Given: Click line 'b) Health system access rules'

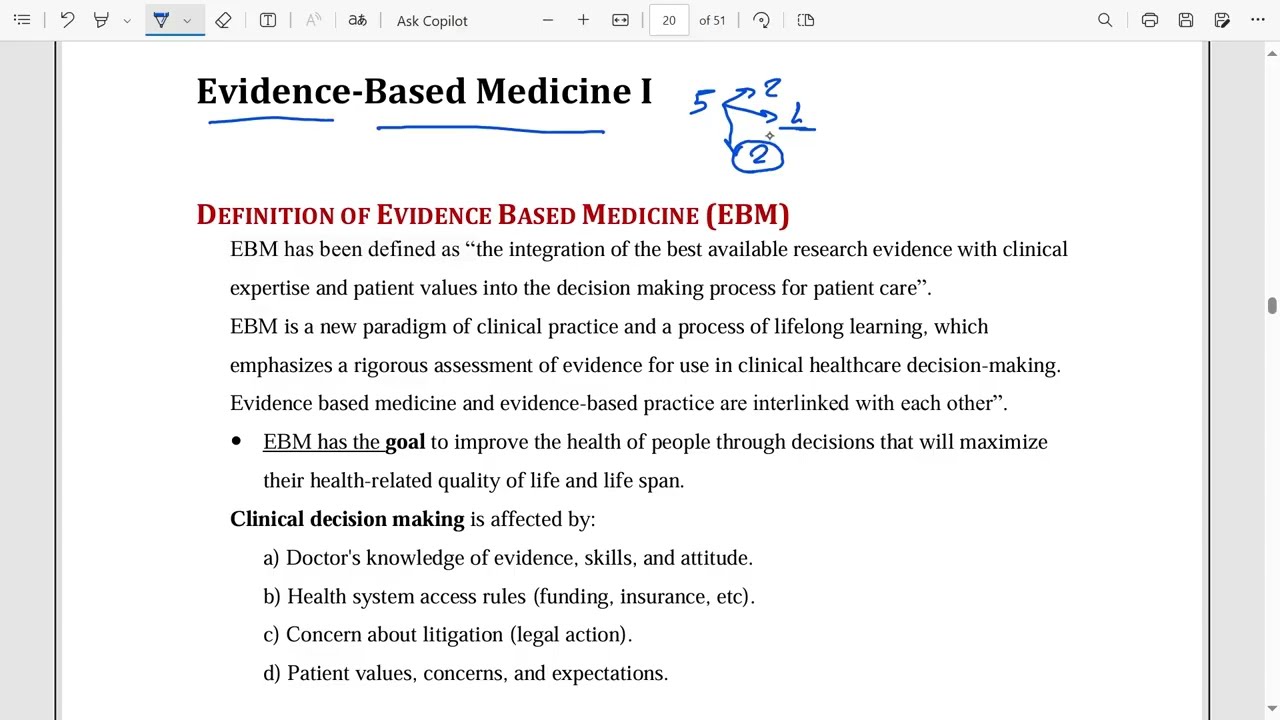Looking at the screenshot, I should pos(509,597).
